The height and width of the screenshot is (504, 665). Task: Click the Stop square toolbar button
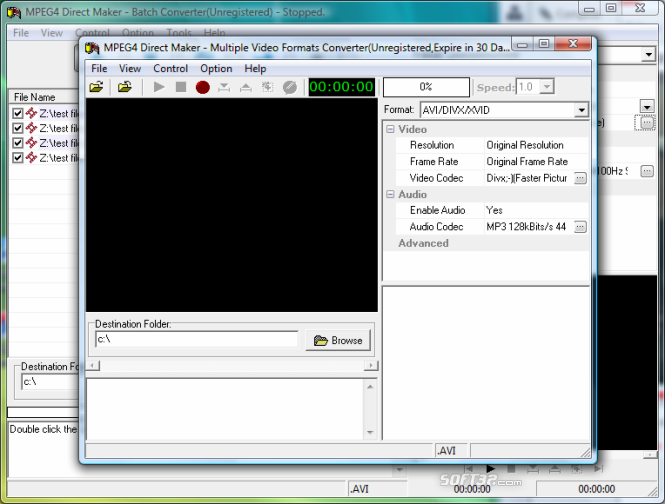[181, 87]
